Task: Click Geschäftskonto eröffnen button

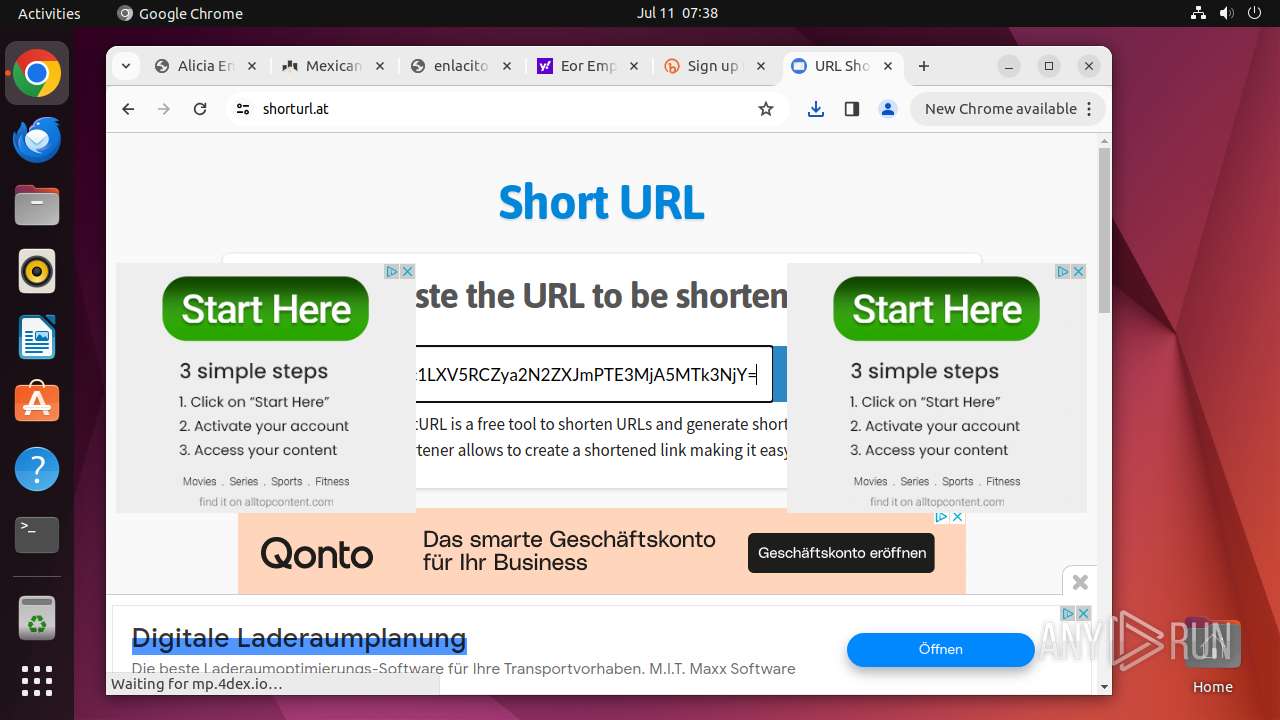Action: pyautogui.click(x=841, y=553)
